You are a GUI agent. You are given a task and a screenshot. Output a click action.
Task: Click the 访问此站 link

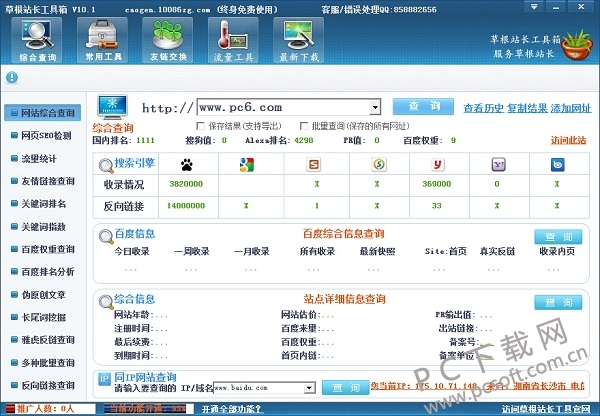pos(568,140)
